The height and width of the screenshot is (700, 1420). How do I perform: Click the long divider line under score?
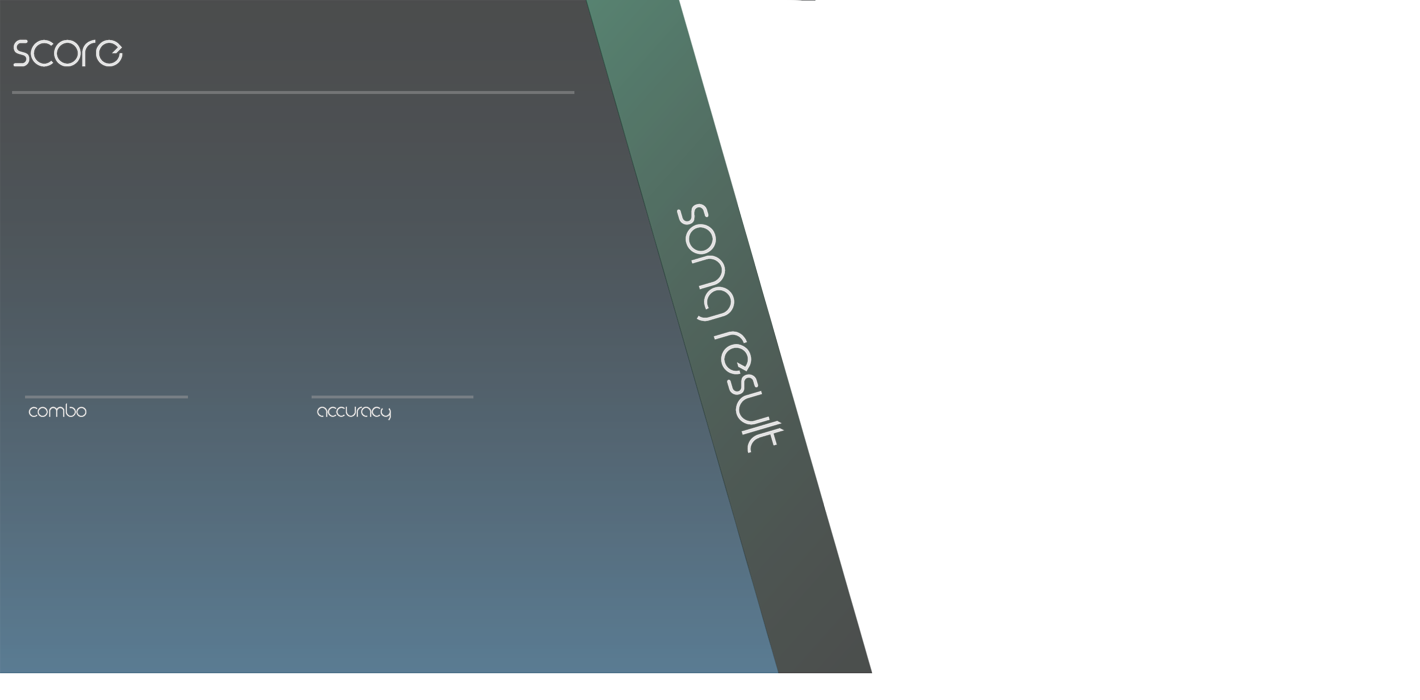293,92
